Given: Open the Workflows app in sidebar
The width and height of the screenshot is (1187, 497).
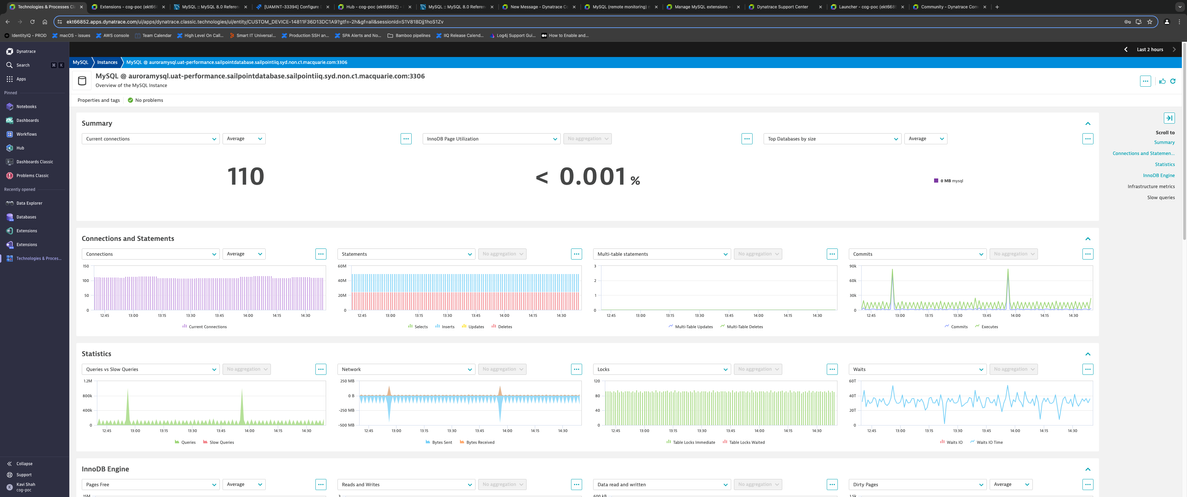Looking at the screenshot, I should [x=26, y=134].
